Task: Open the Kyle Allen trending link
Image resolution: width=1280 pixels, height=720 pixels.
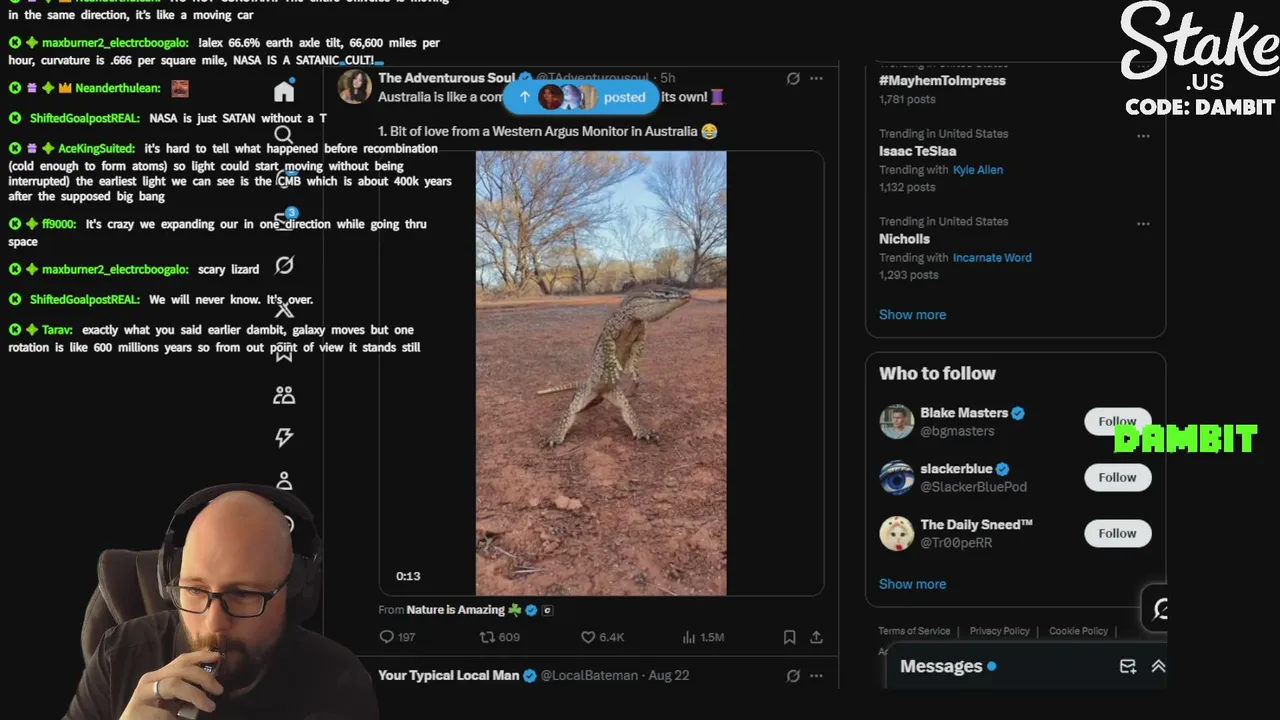Action: point(978,170)
